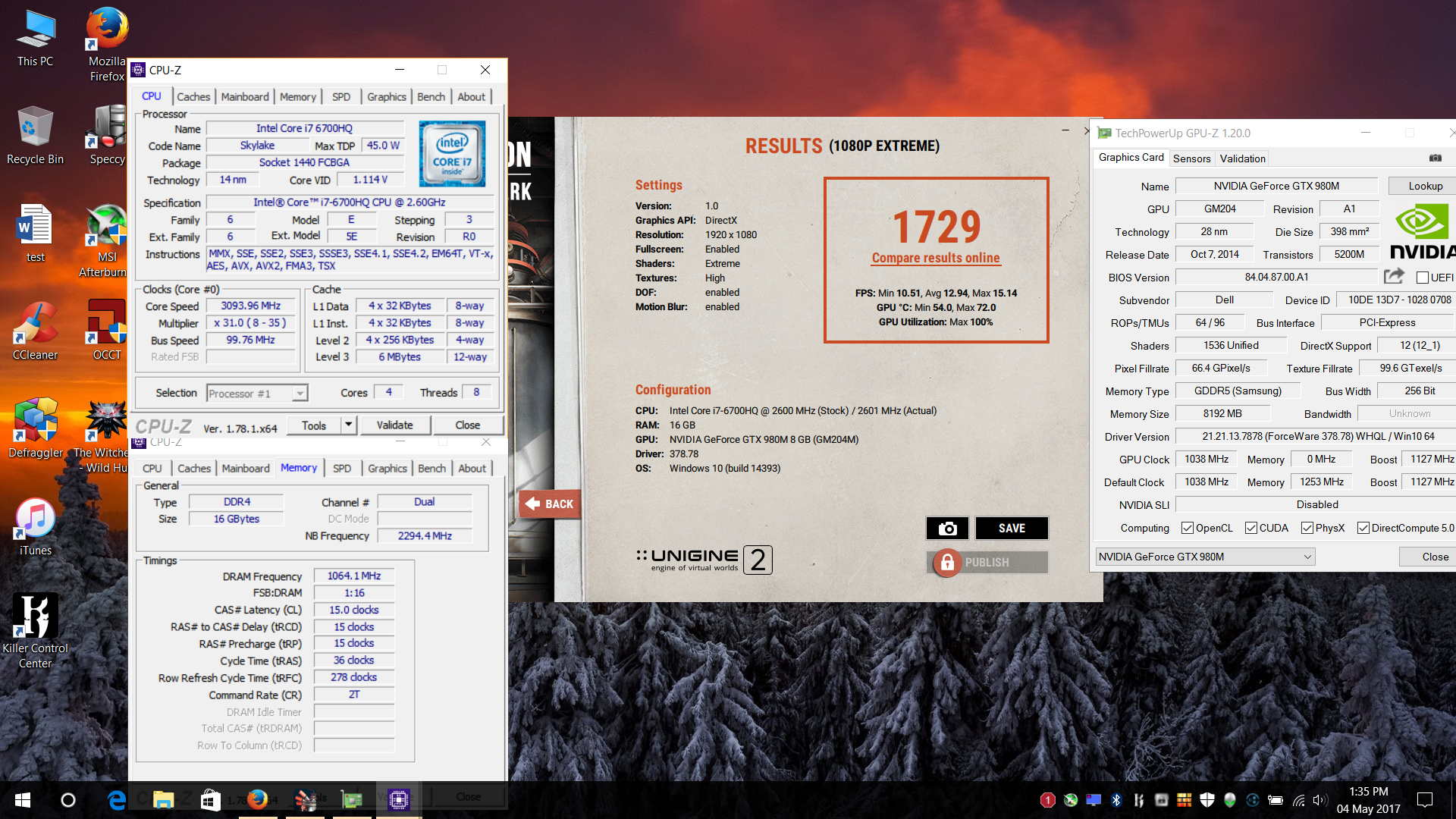1456x819 pixels.
Task: Open the Action Center notifications icon
Action: tap(1425, 800)
